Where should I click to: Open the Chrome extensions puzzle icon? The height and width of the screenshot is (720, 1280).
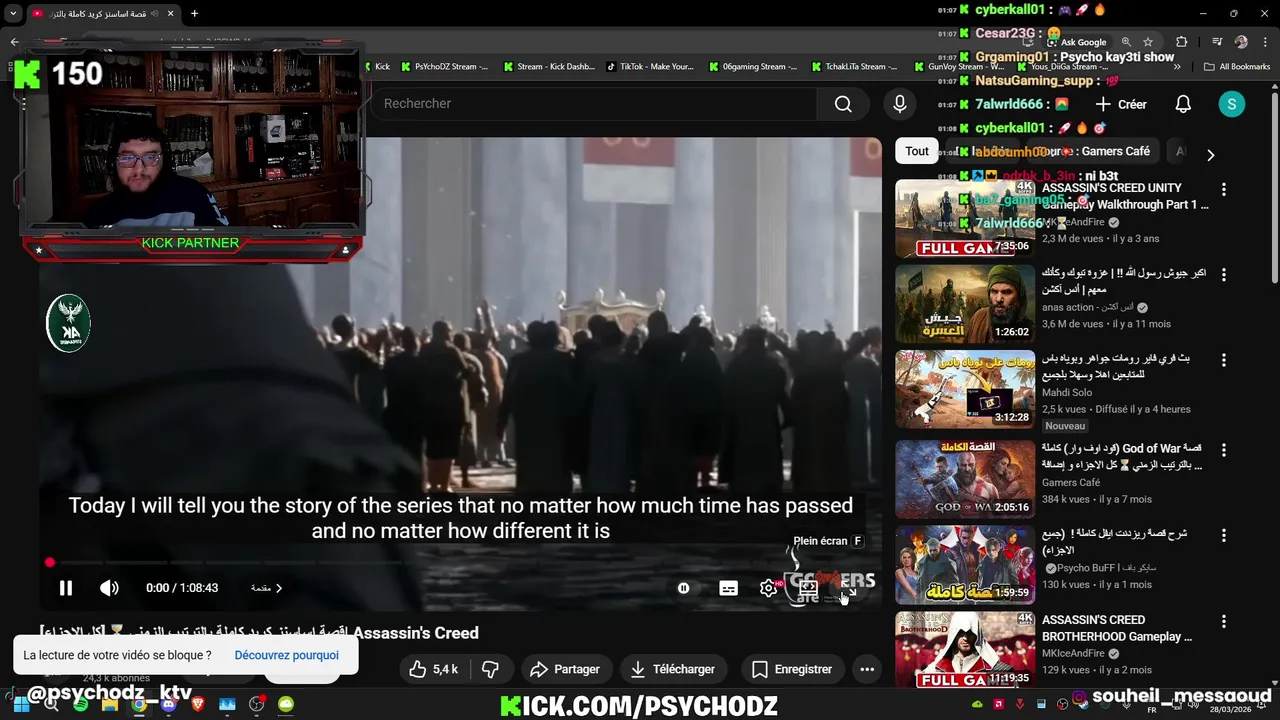pos(1182,42)
